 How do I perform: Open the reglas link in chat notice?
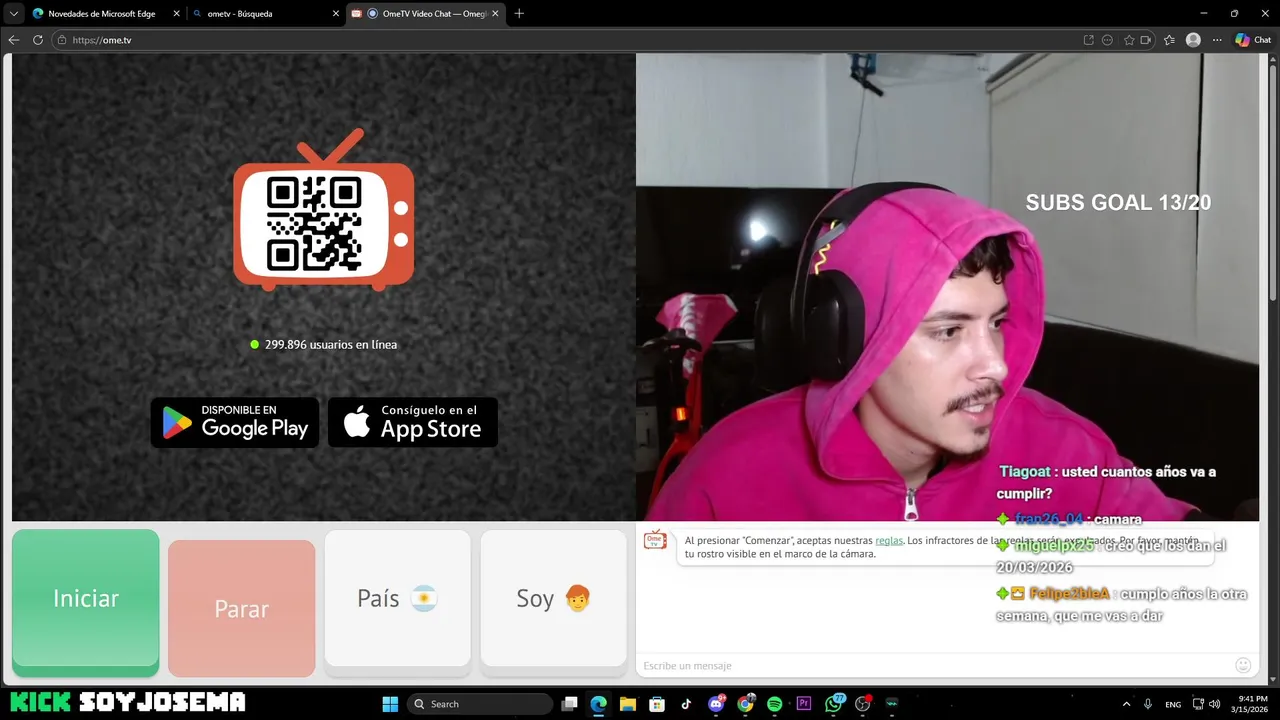click(x=889, y=540)
